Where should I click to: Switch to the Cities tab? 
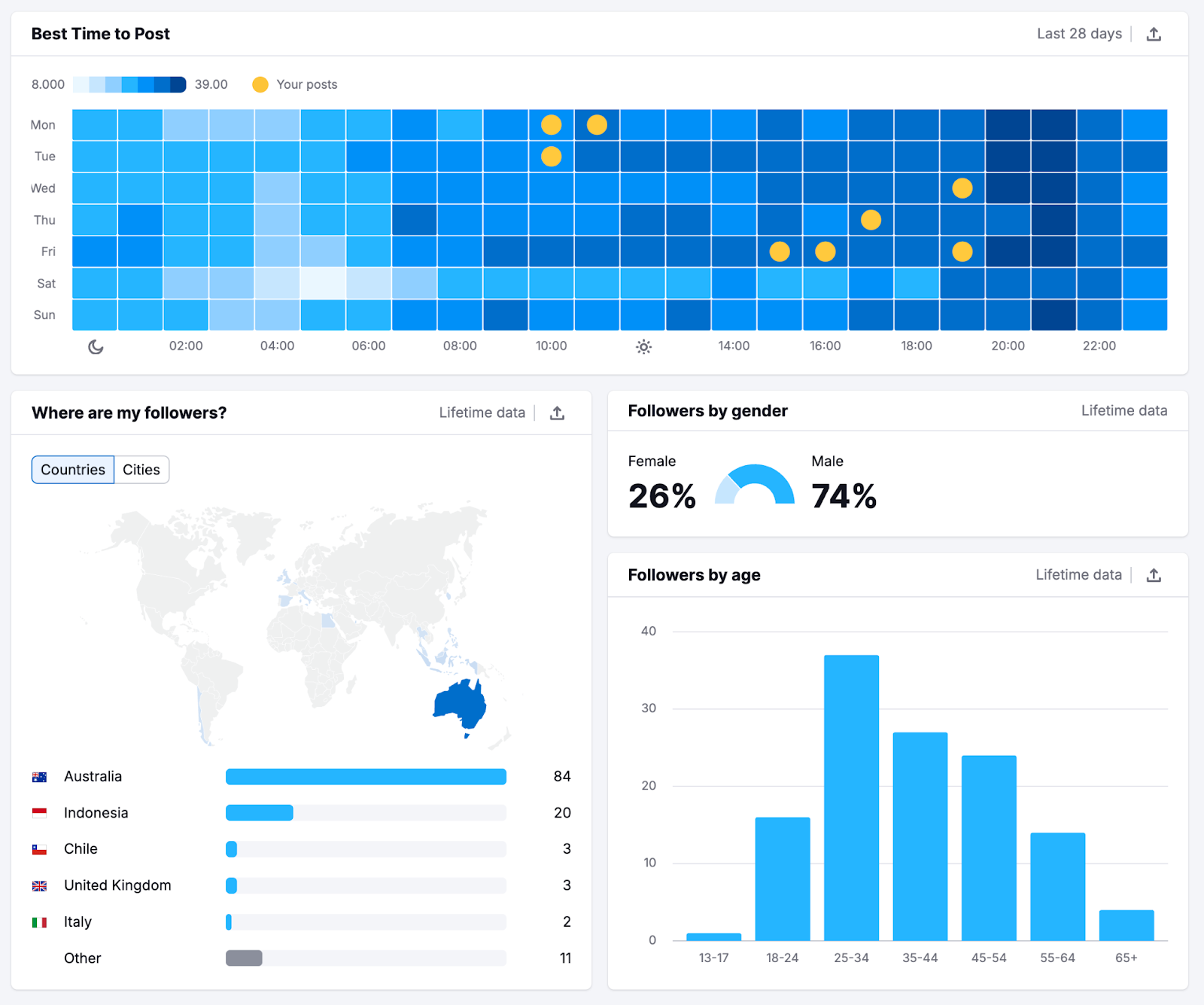click(x=141, y=469)
